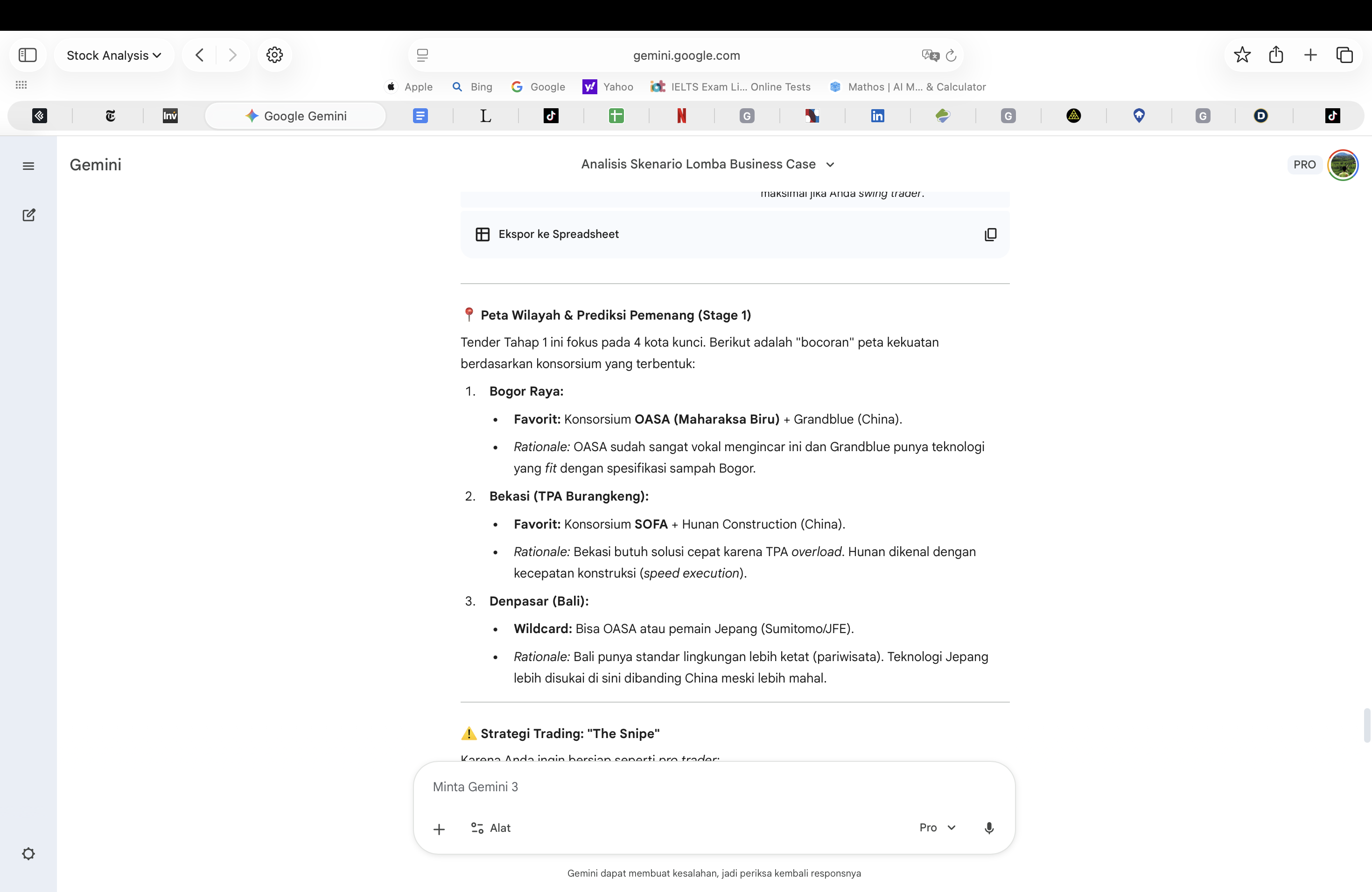Screen dimensions: 1372x892
Task: Start a new chat with the compose icon
Action: (x=28, y=215)
